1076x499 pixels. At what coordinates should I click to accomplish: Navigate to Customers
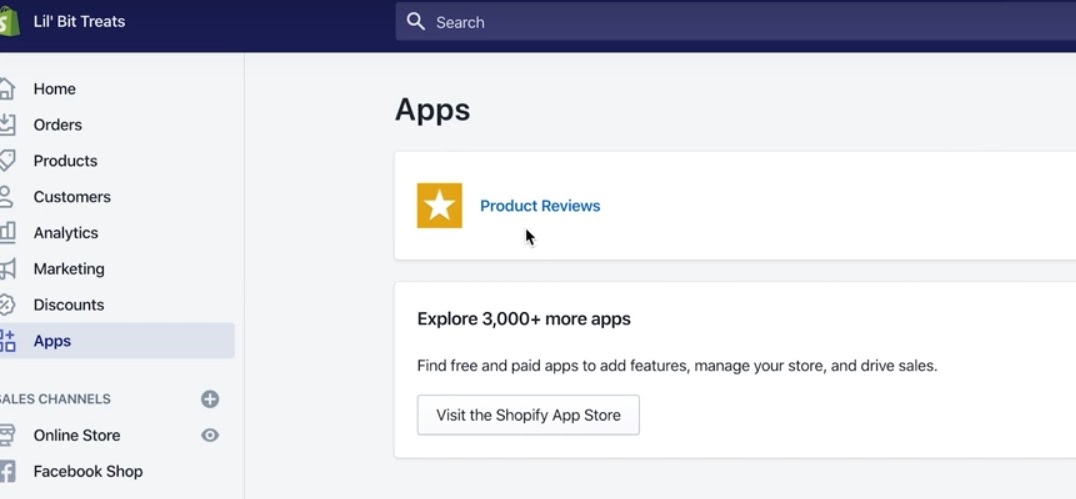click(72, 197)
